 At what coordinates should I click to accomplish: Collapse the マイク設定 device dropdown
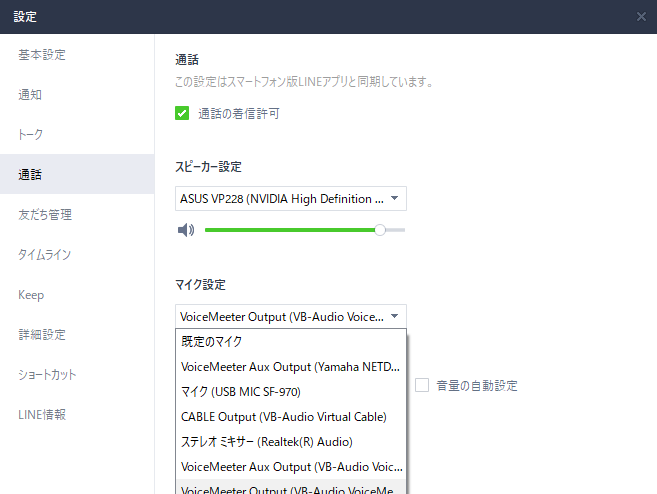(x=291, y=316)
